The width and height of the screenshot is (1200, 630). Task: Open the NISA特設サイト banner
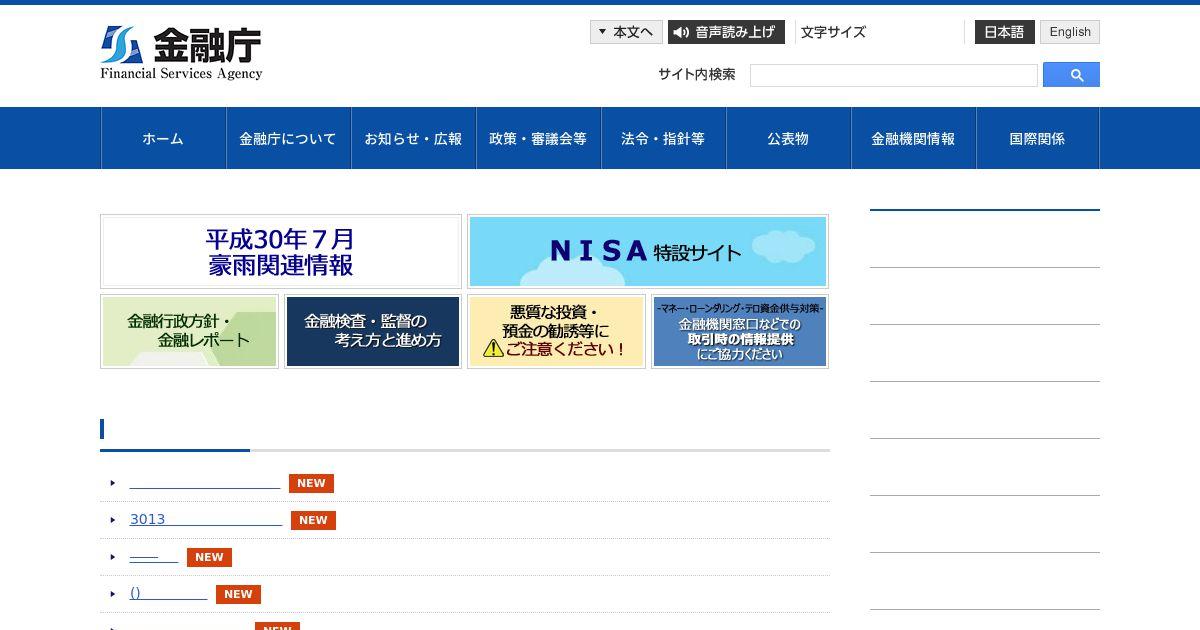648,251
